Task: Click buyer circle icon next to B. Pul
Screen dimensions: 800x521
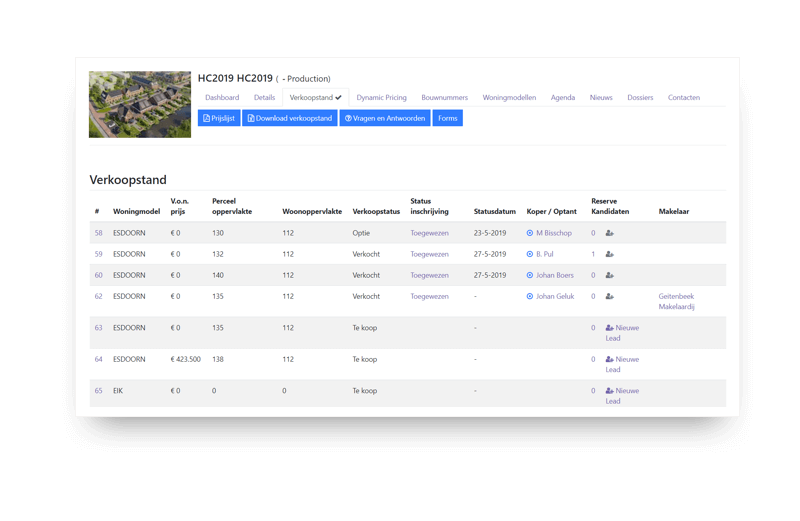Action: click(530, 254)
